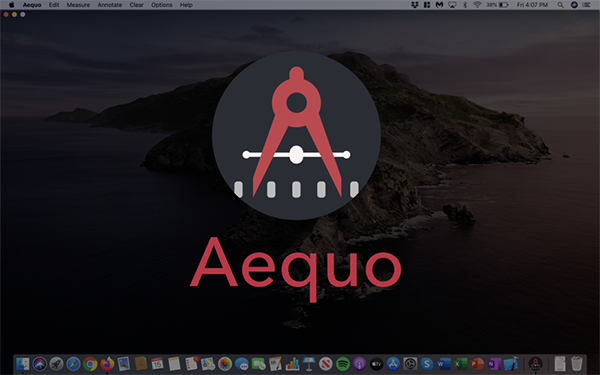
Task: Open Notes in the Dock
Action: [x=174, y=364]
